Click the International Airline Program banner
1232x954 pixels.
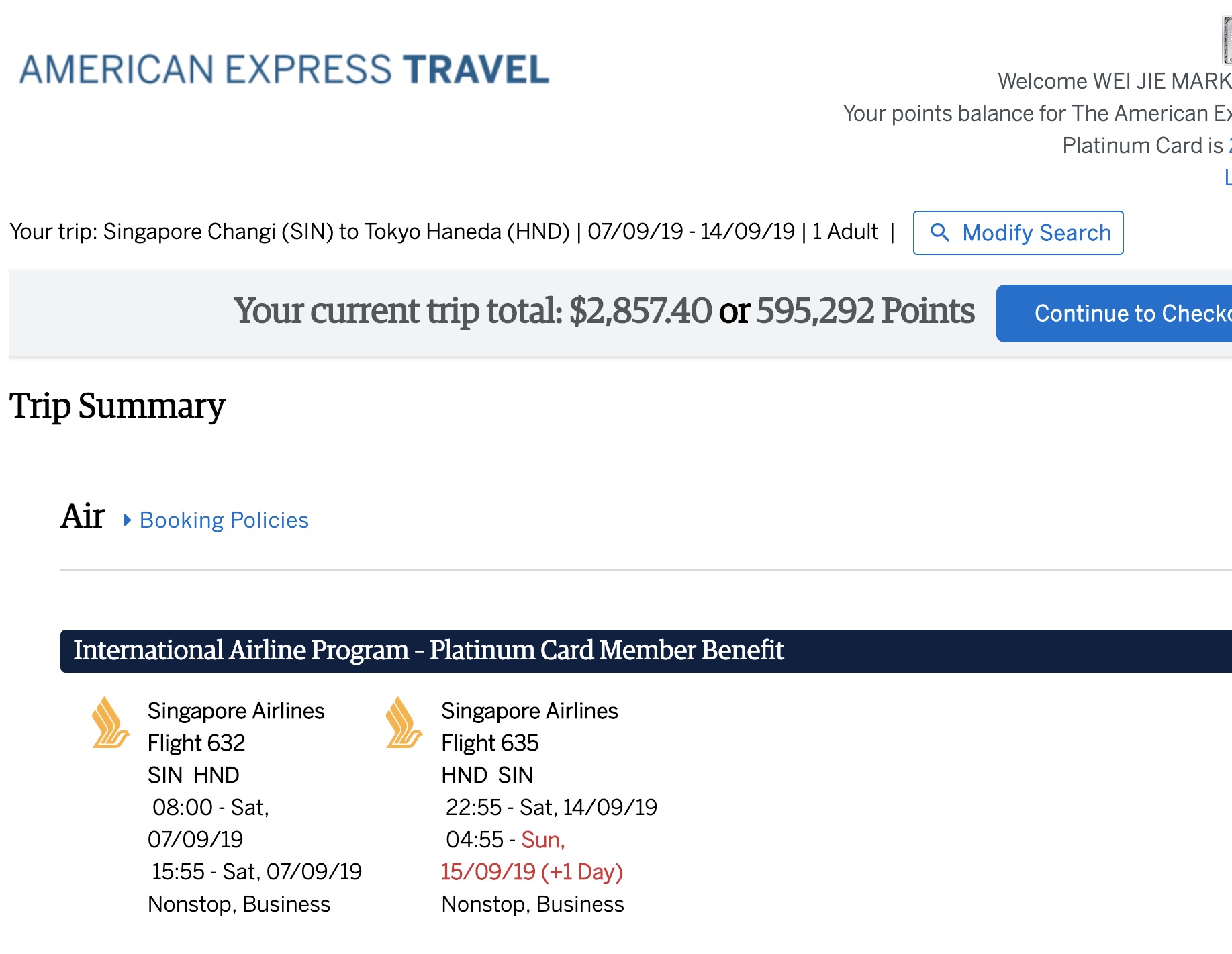(x=646, y=651)
